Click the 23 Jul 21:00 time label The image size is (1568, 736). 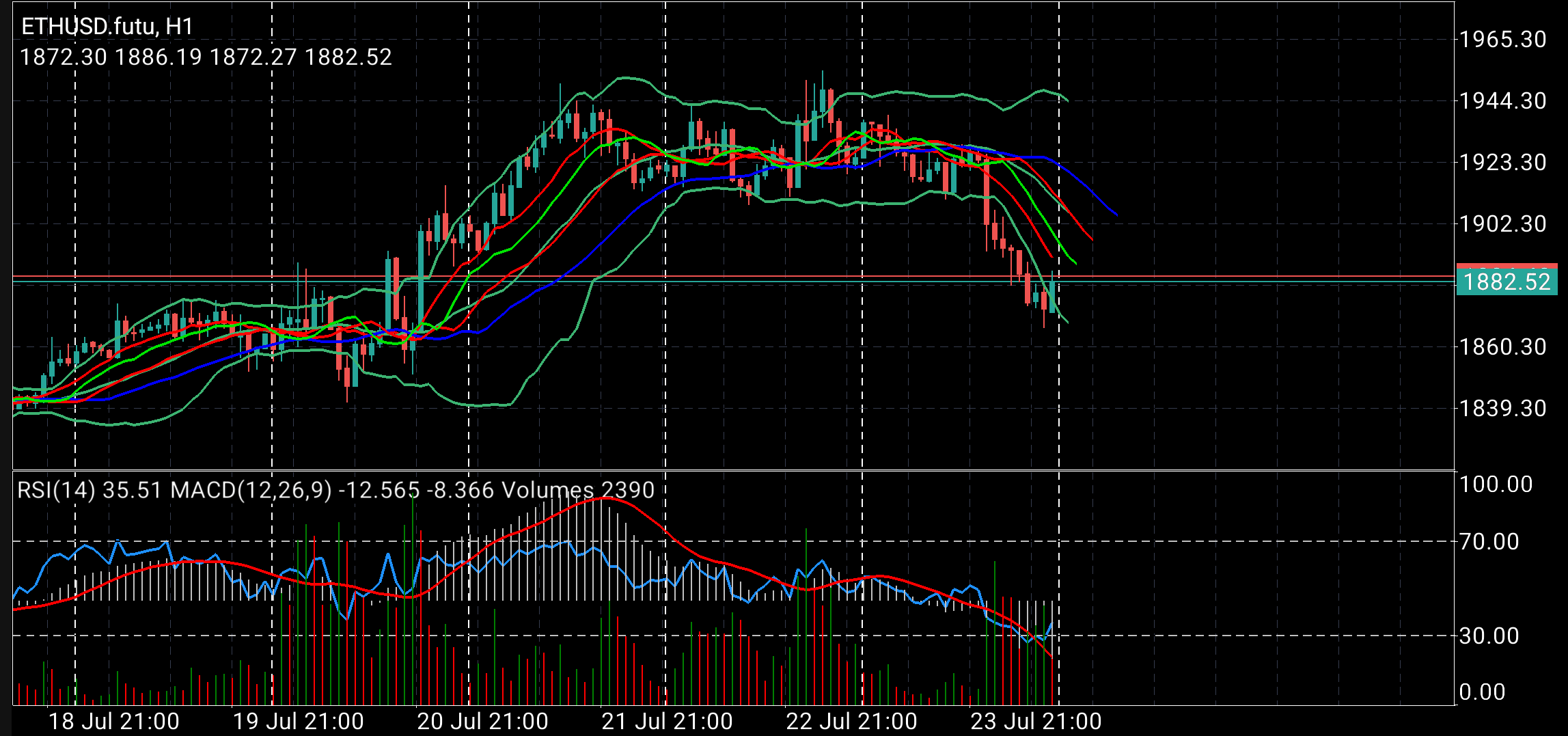click(1036, 721)
